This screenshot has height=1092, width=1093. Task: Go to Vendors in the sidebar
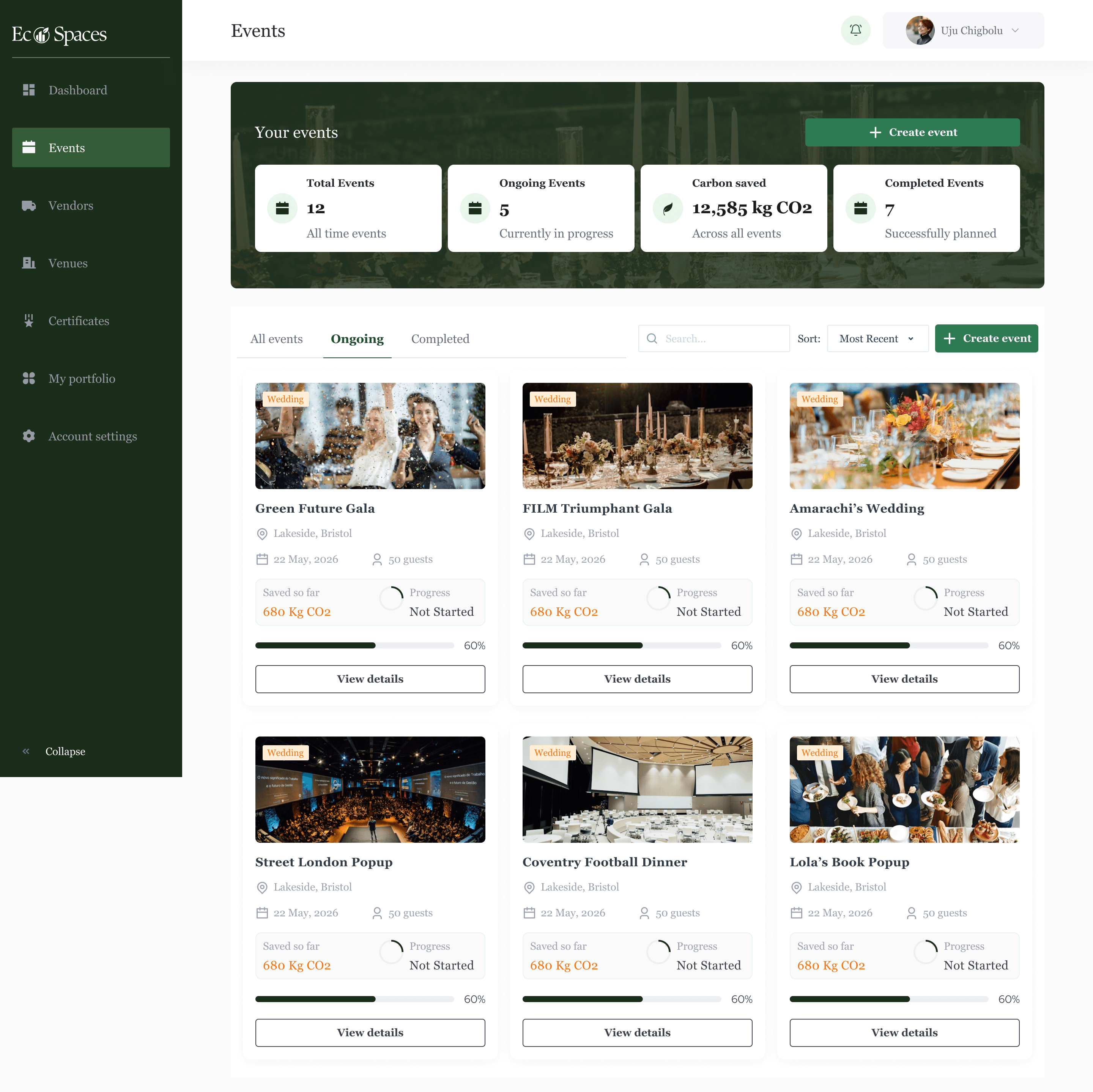point(91,205)
